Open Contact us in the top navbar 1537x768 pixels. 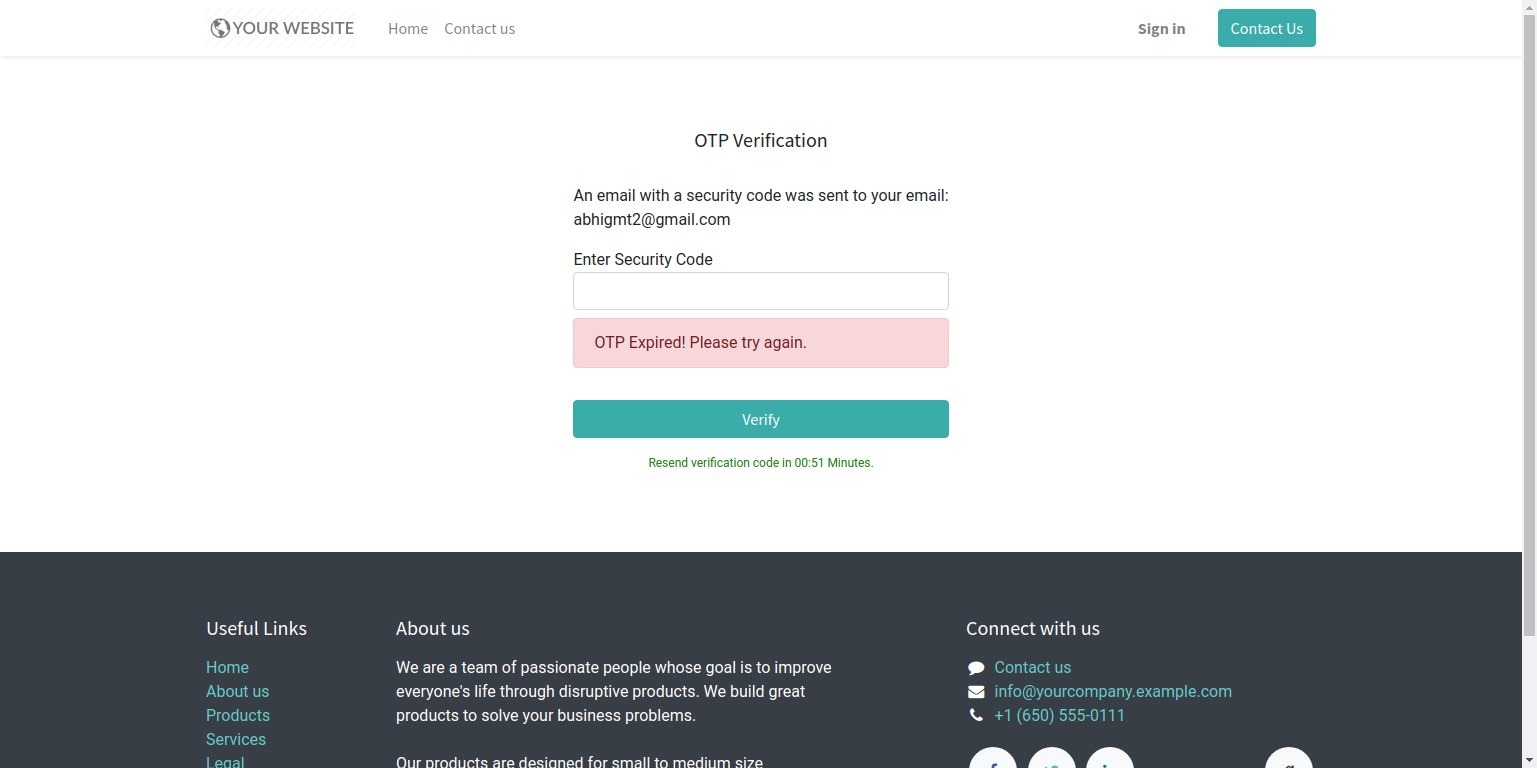click(480, 29)
